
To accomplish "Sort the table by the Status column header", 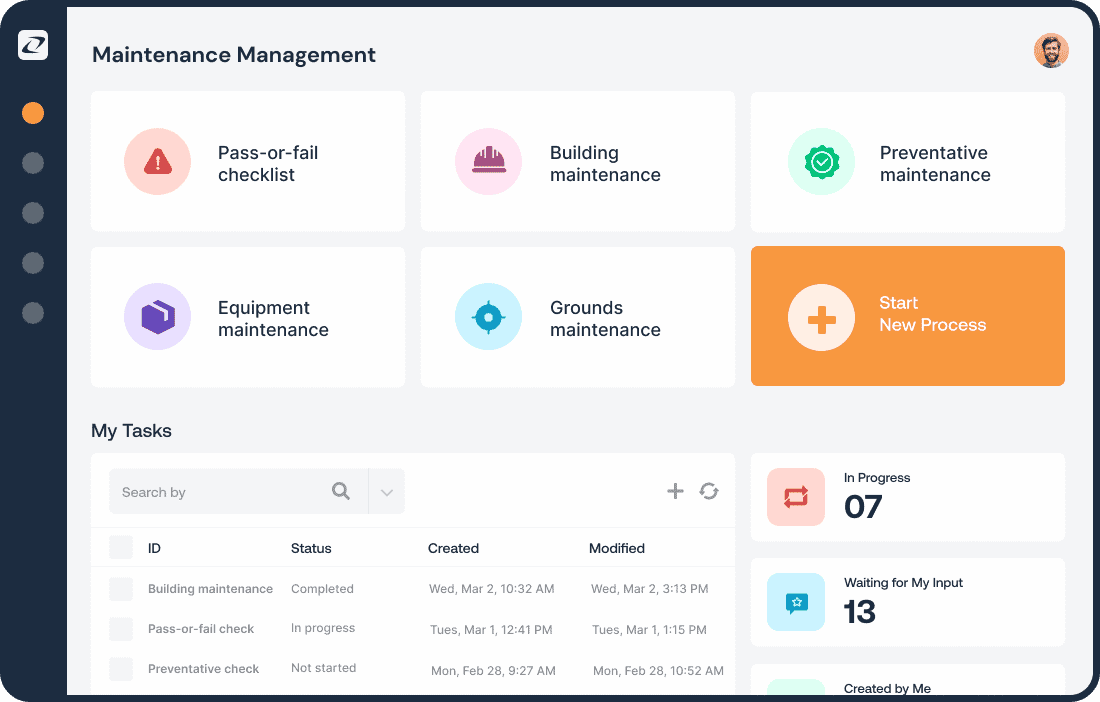I will 311,548.
